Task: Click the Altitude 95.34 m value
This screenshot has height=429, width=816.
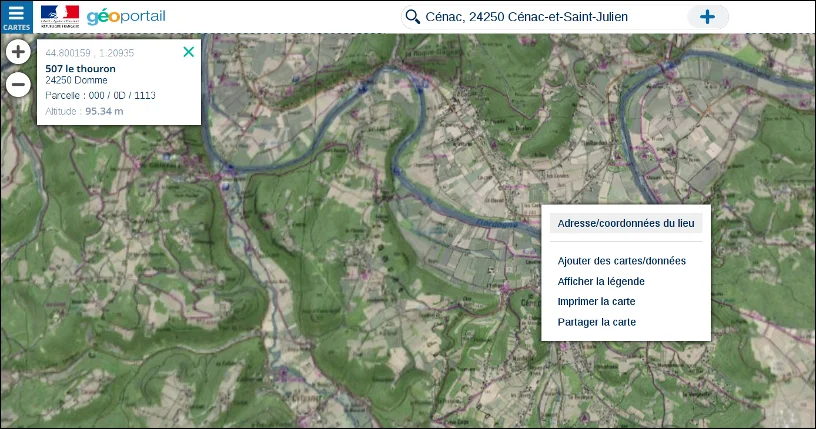Action: (104, 111)
